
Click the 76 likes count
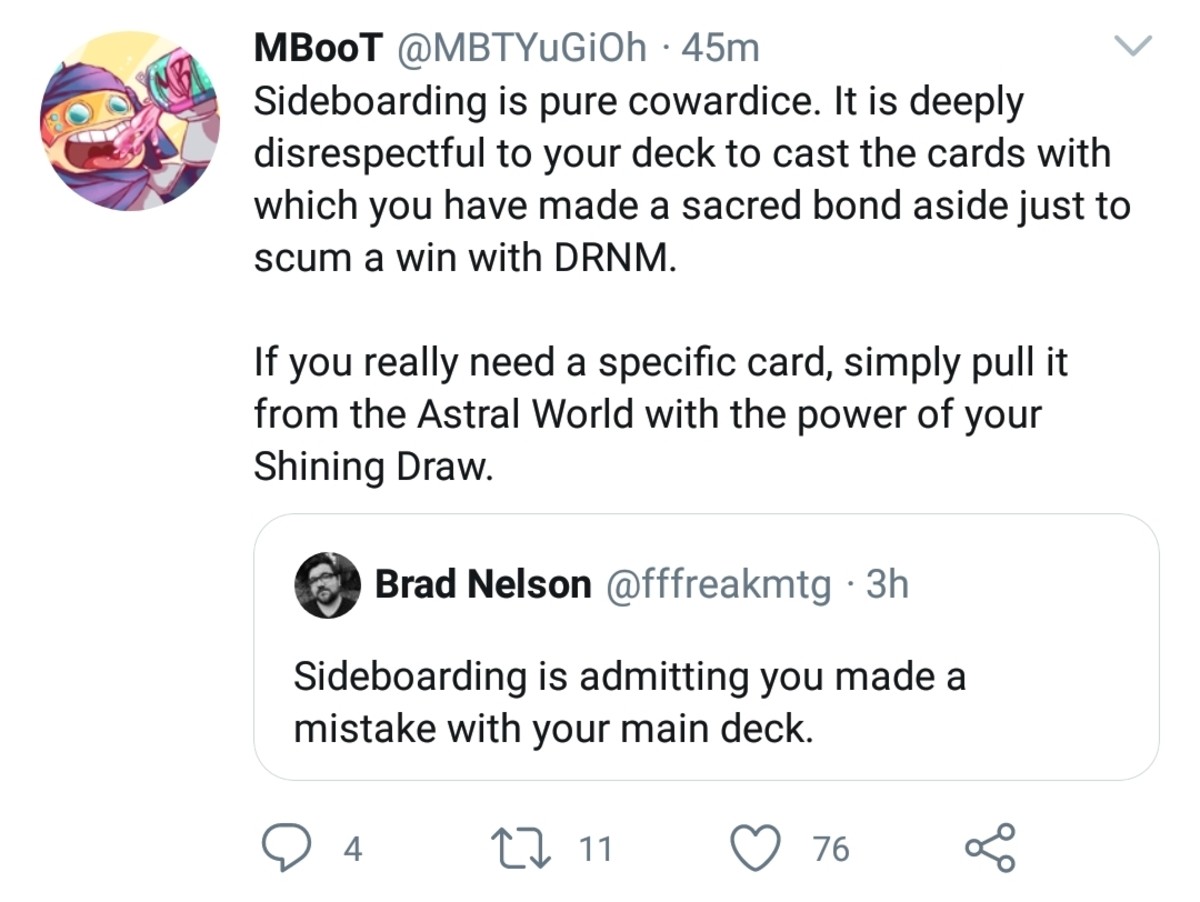pyautogui.click(x=830, y=848)
